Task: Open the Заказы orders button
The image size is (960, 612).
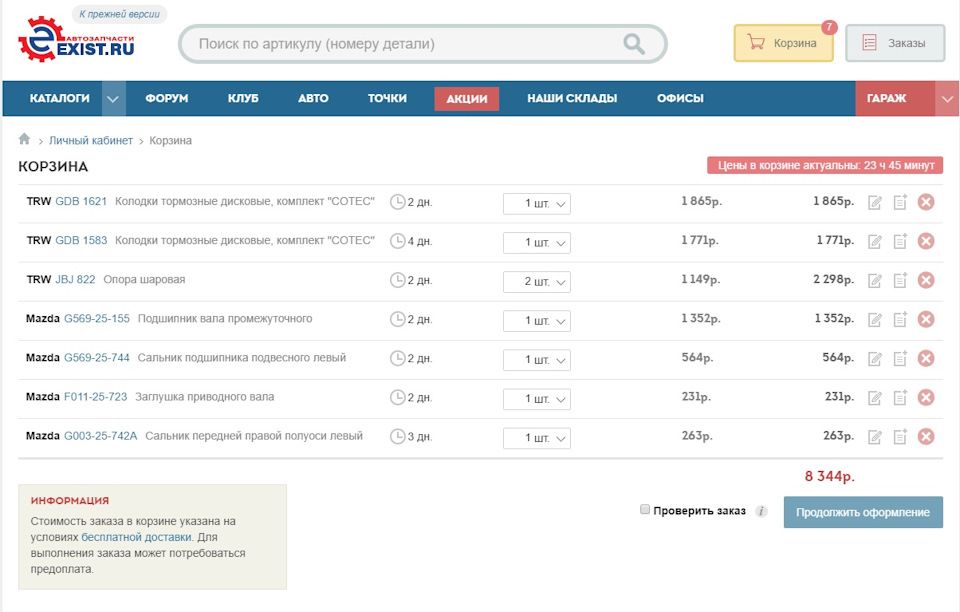Action: pyautogui.click(x=895, y=43)
